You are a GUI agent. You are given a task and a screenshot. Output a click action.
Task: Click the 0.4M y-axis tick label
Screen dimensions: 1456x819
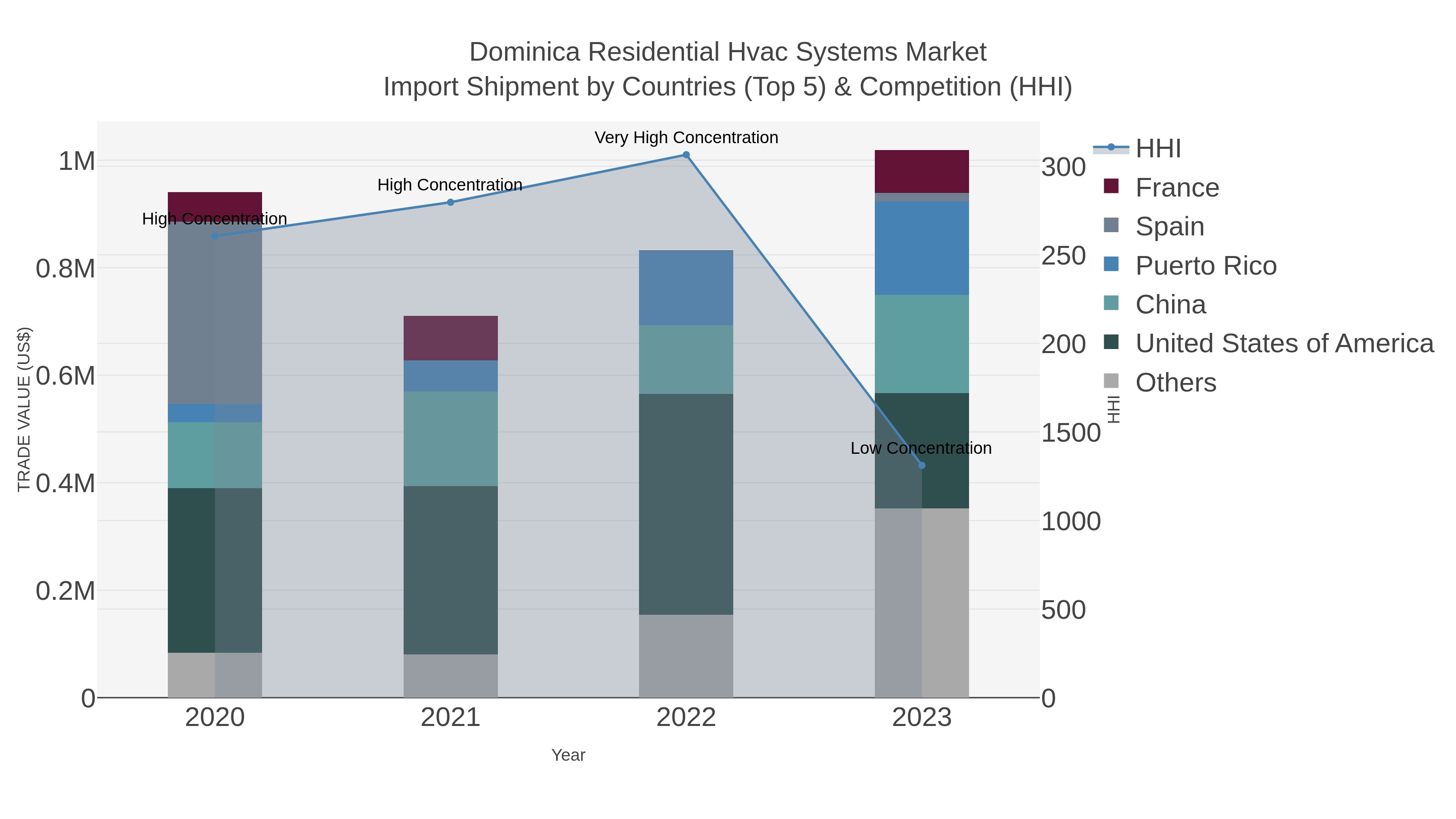(x=66, y=483)
